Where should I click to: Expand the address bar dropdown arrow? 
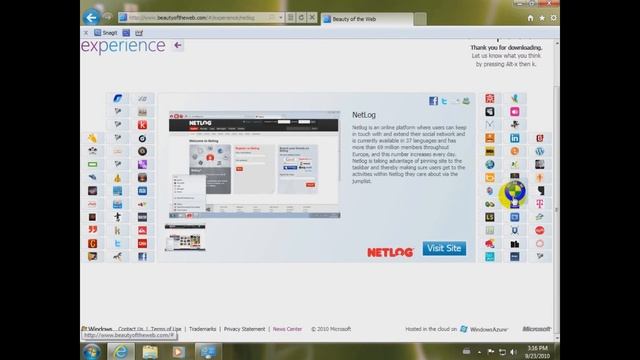(280, 18)
